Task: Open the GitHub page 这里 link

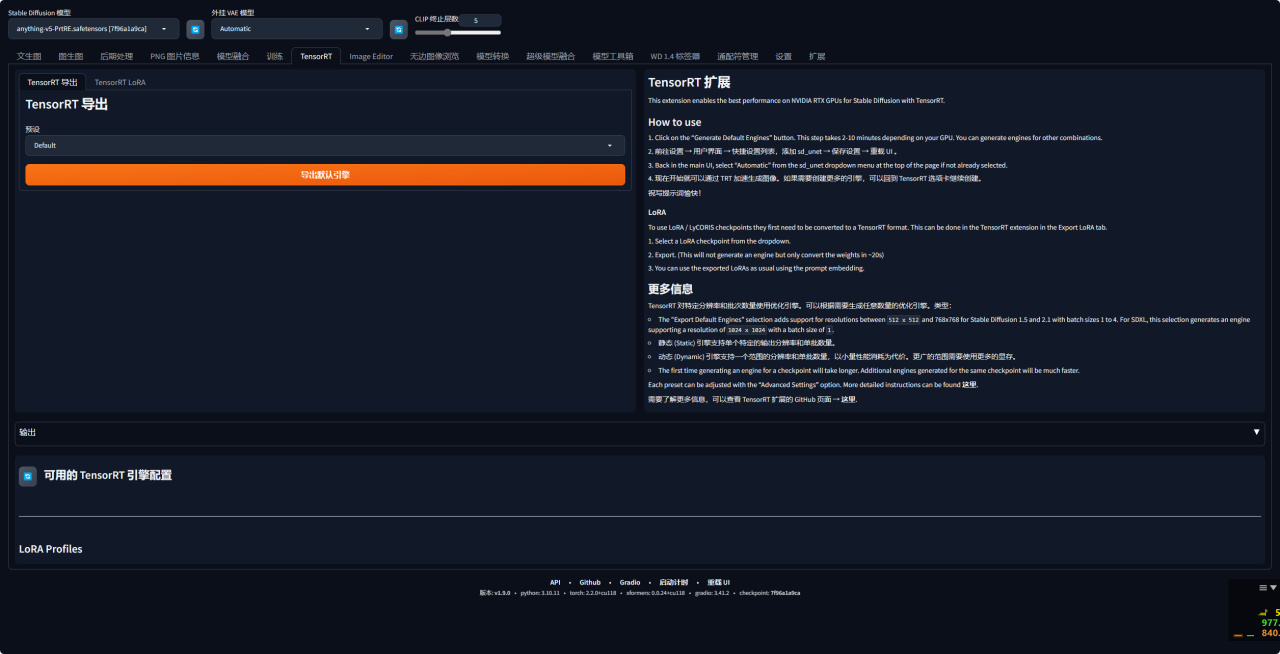Action: pyautogui.click(x=849, y=399)
